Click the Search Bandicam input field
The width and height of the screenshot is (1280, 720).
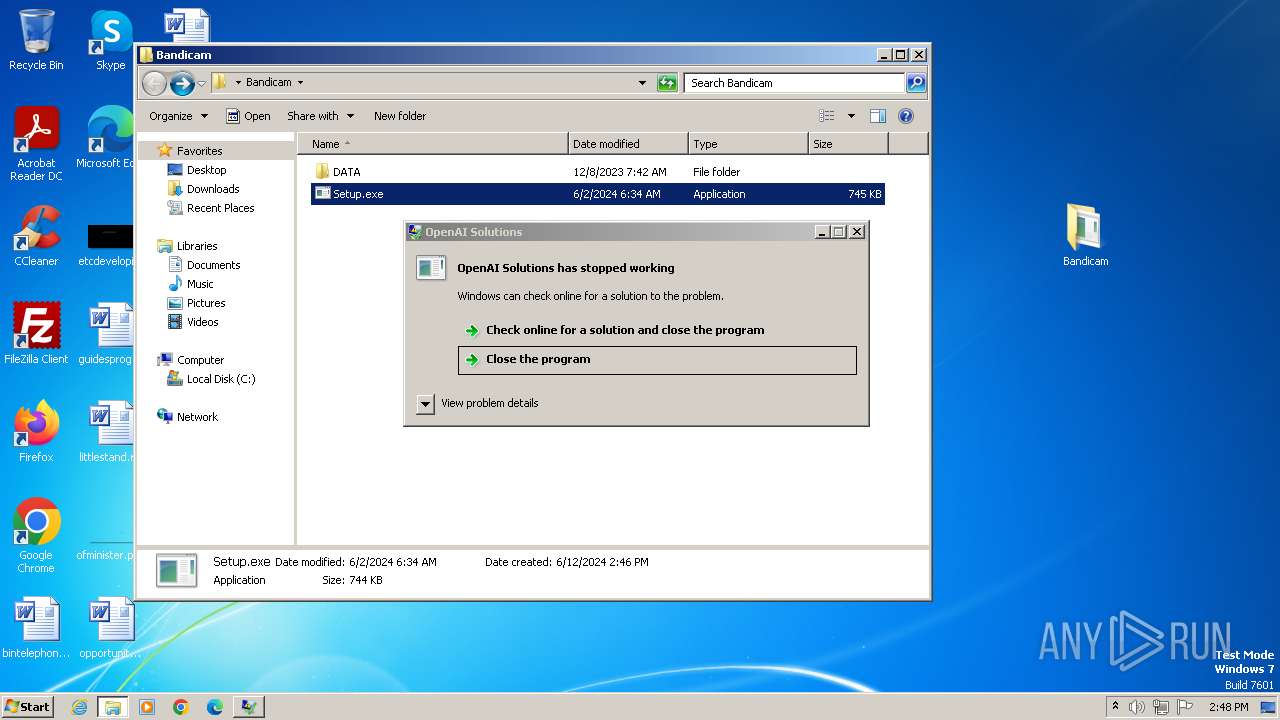click(x=795, y=83)
